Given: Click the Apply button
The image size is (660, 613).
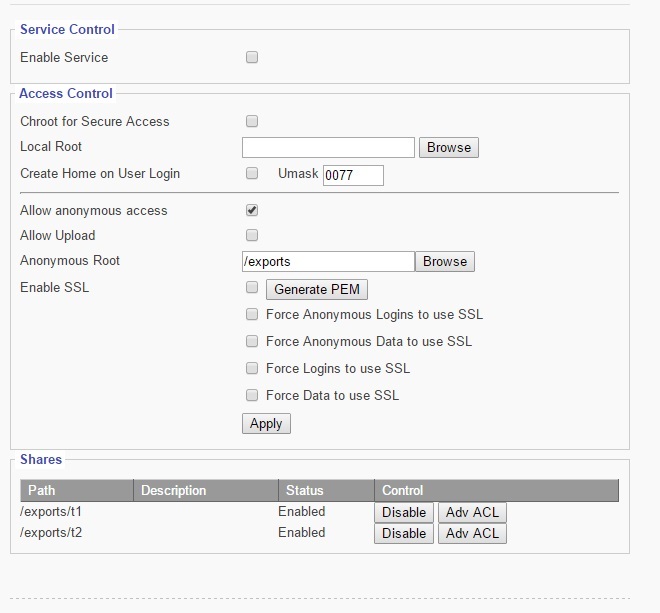Looking at the screenshot, I should pos(266,424).
